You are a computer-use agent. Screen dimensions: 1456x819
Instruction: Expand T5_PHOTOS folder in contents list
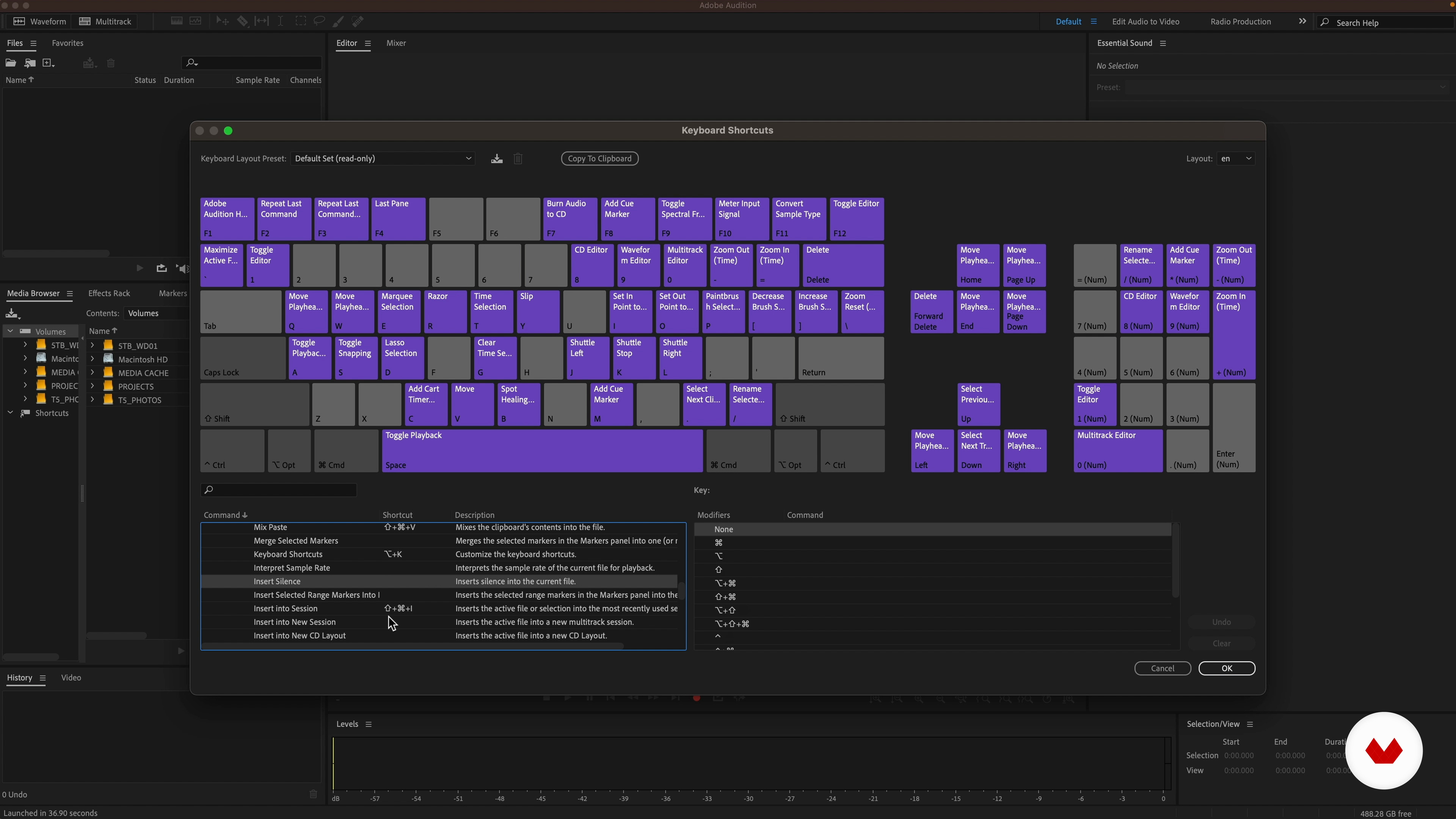click(92, 400)
